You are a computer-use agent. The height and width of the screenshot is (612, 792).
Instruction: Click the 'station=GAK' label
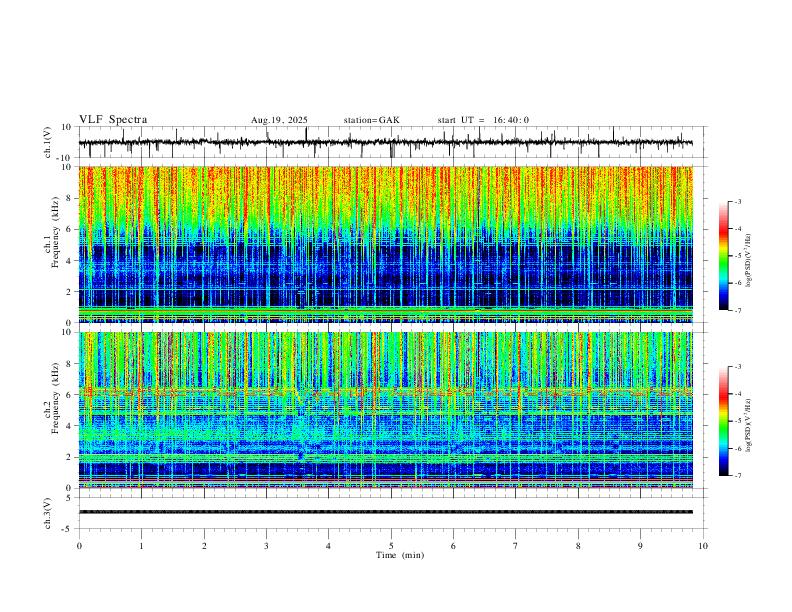point(371,120)
